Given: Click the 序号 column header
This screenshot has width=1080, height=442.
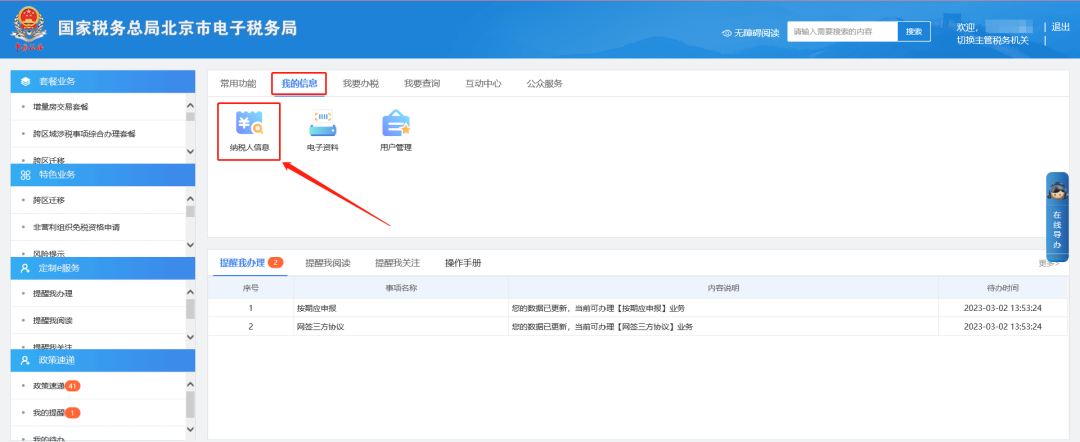Looking at the screenshot, I should pyautogui.click(x=251, y=288).
